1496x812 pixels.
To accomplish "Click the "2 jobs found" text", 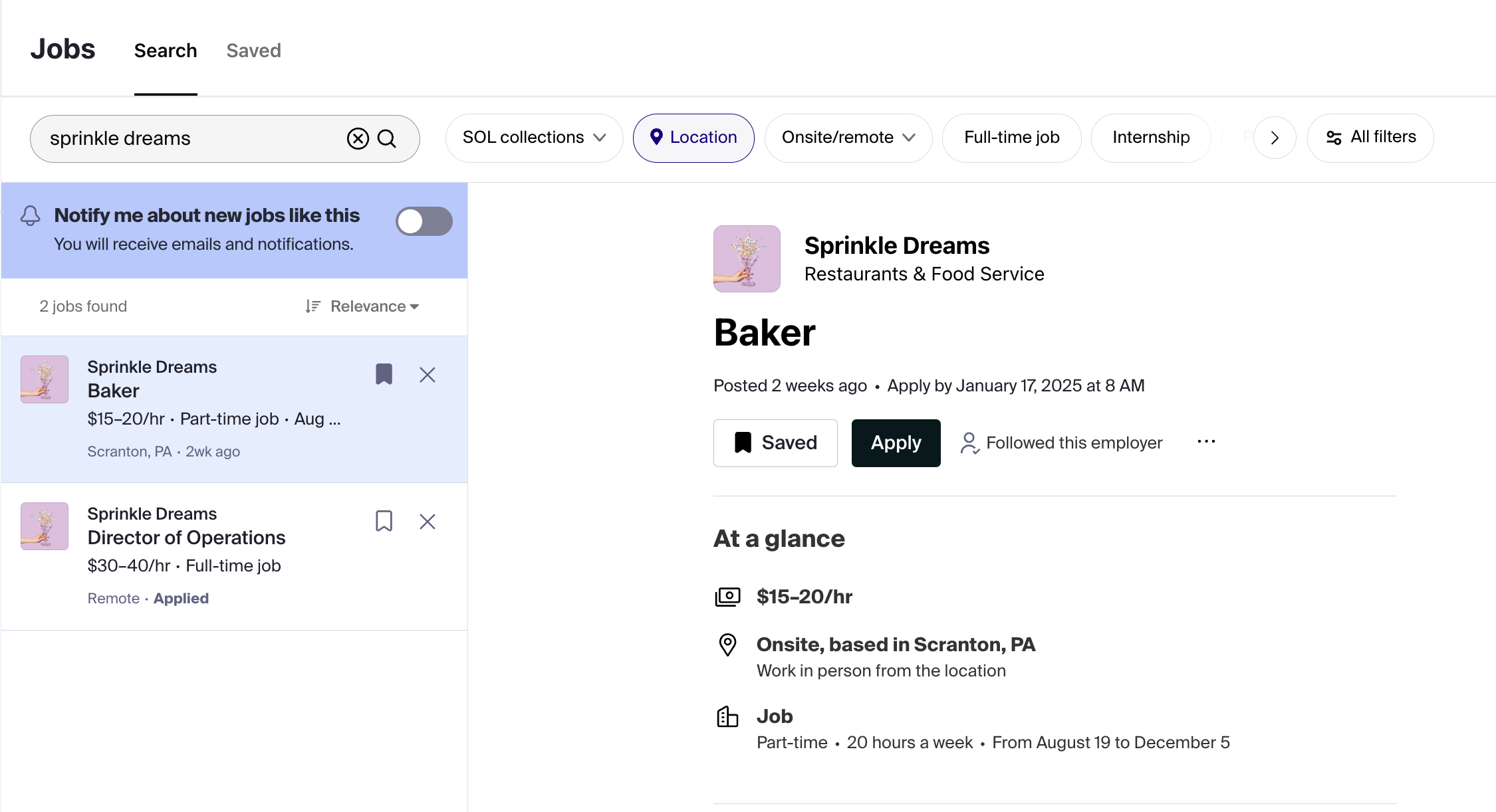I will pyautogui.click(x=83, y=306).
